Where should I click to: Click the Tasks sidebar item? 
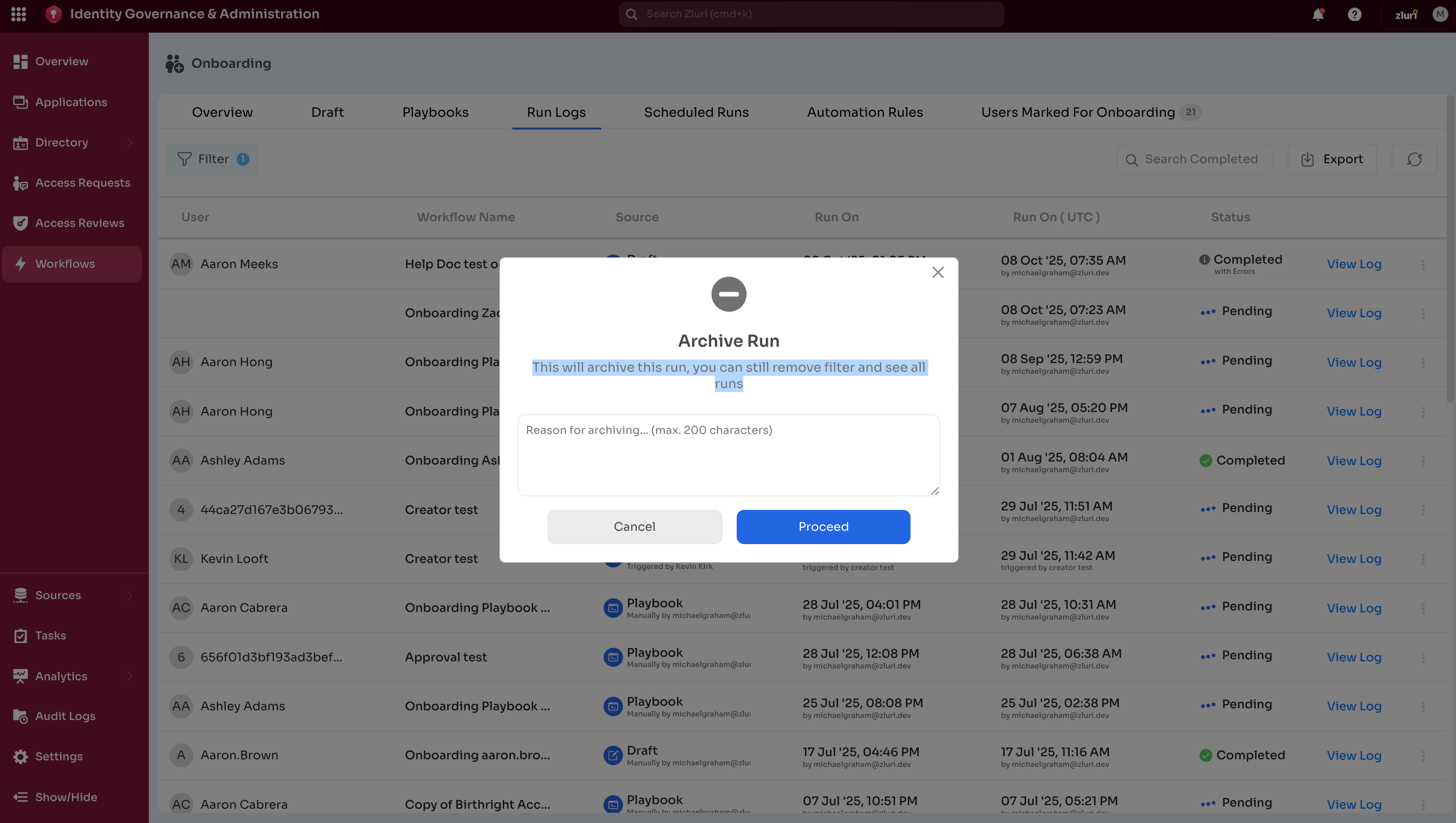(50, 635)
